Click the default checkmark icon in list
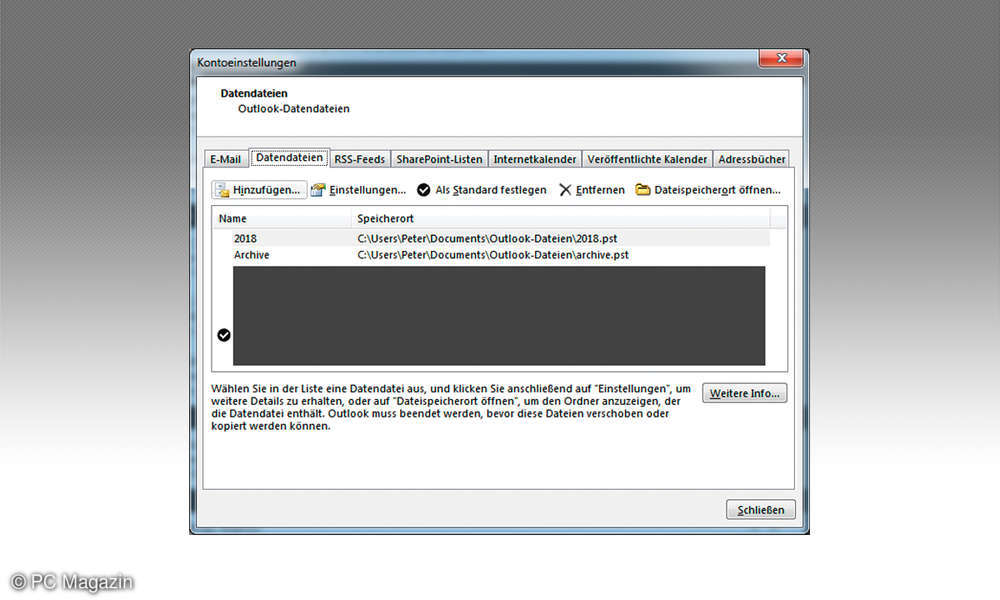1000x600 pixels. click(x=224, y=335)
